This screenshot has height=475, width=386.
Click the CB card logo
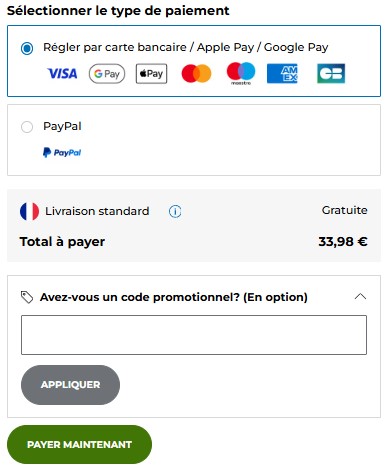(331, 73)
